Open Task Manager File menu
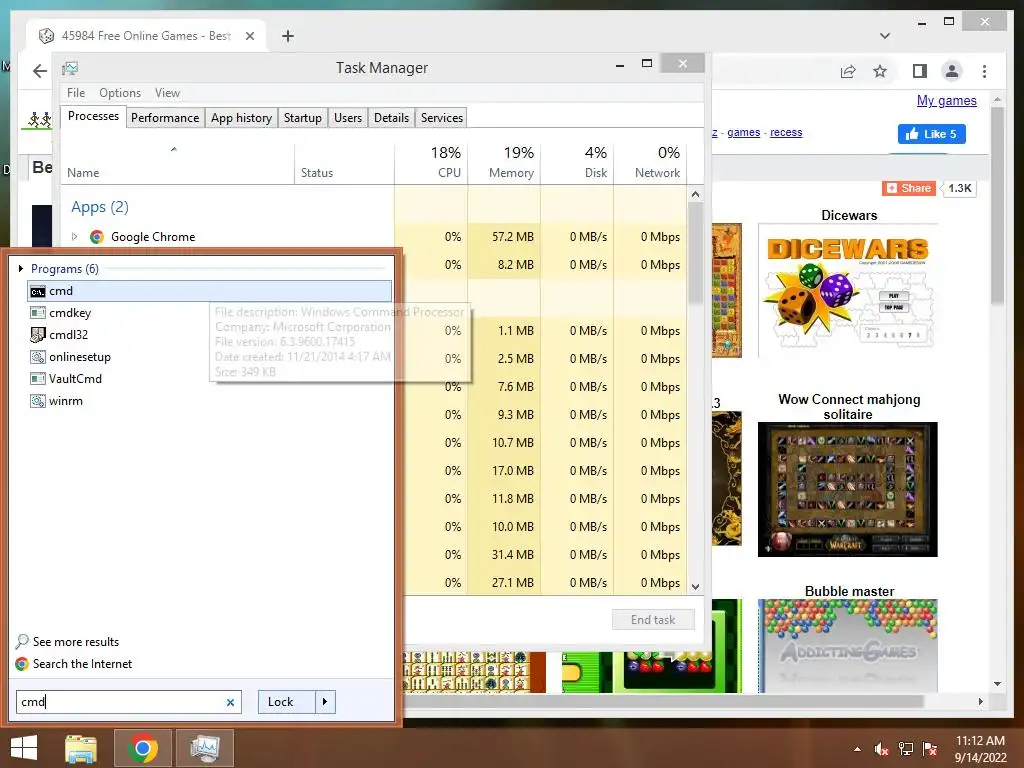Viewport: 1024px width, 768px height. pos(76,93)
